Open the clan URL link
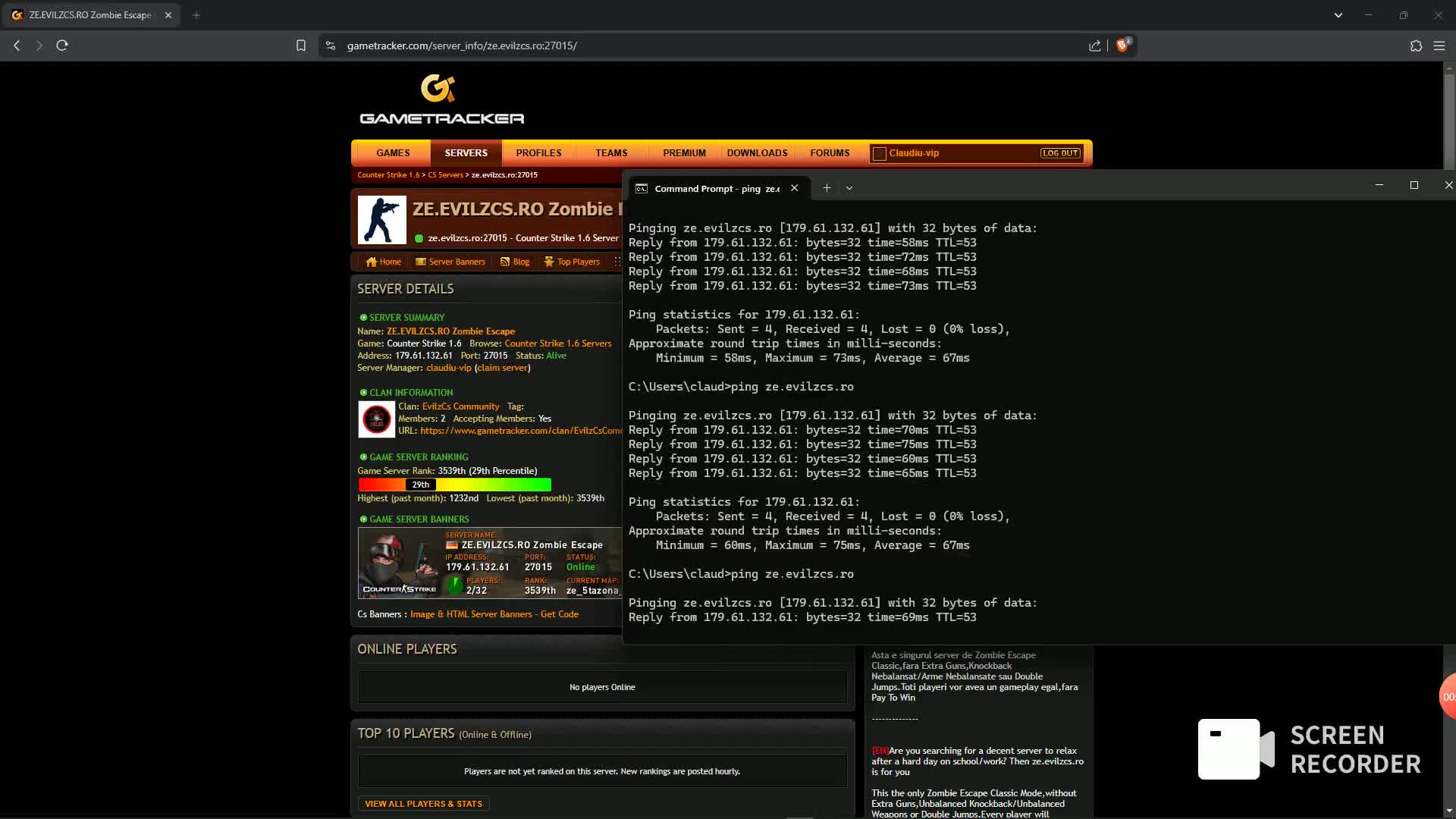 521,431
